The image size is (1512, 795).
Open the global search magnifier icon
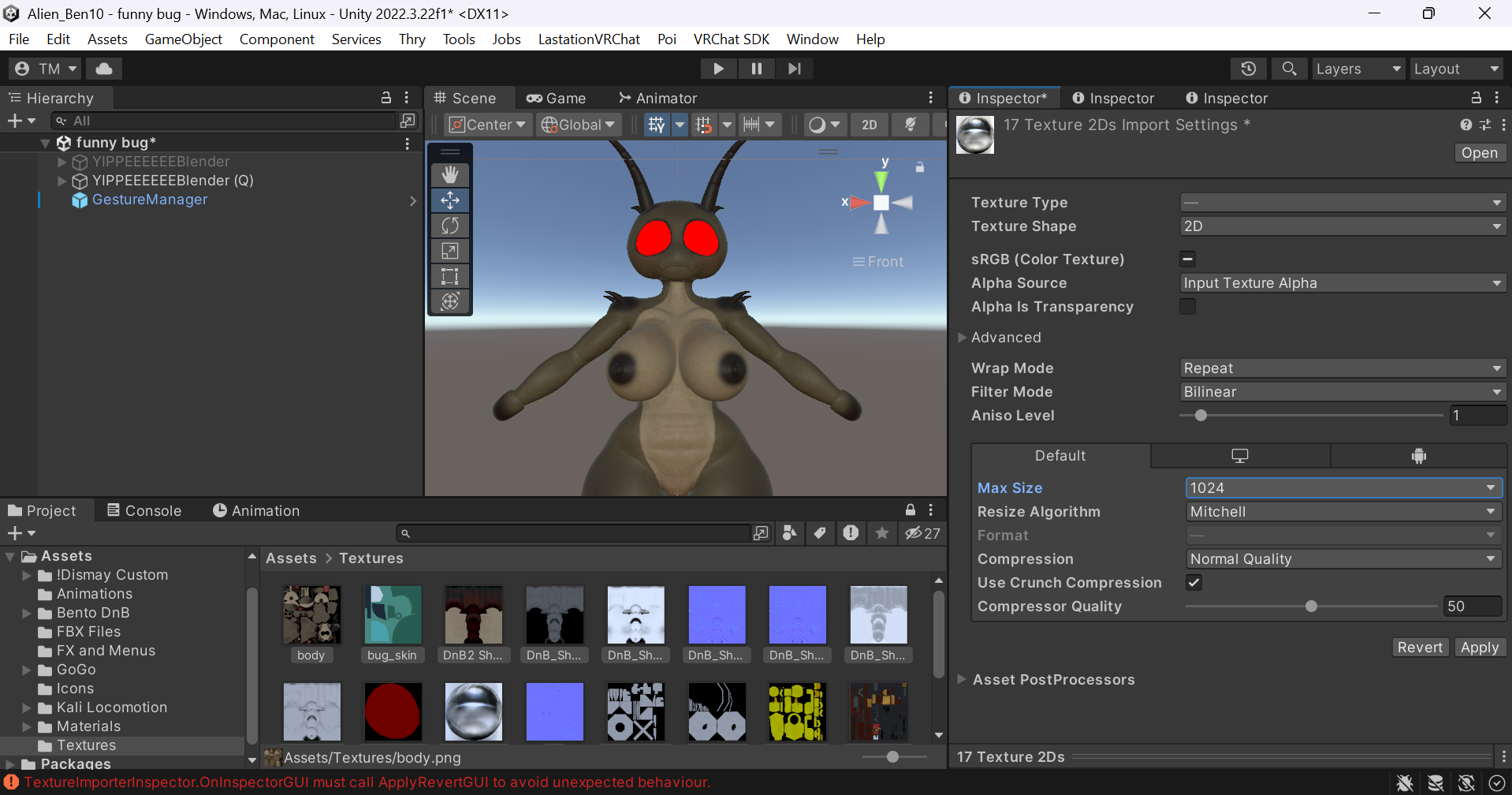click(1289, 69)
